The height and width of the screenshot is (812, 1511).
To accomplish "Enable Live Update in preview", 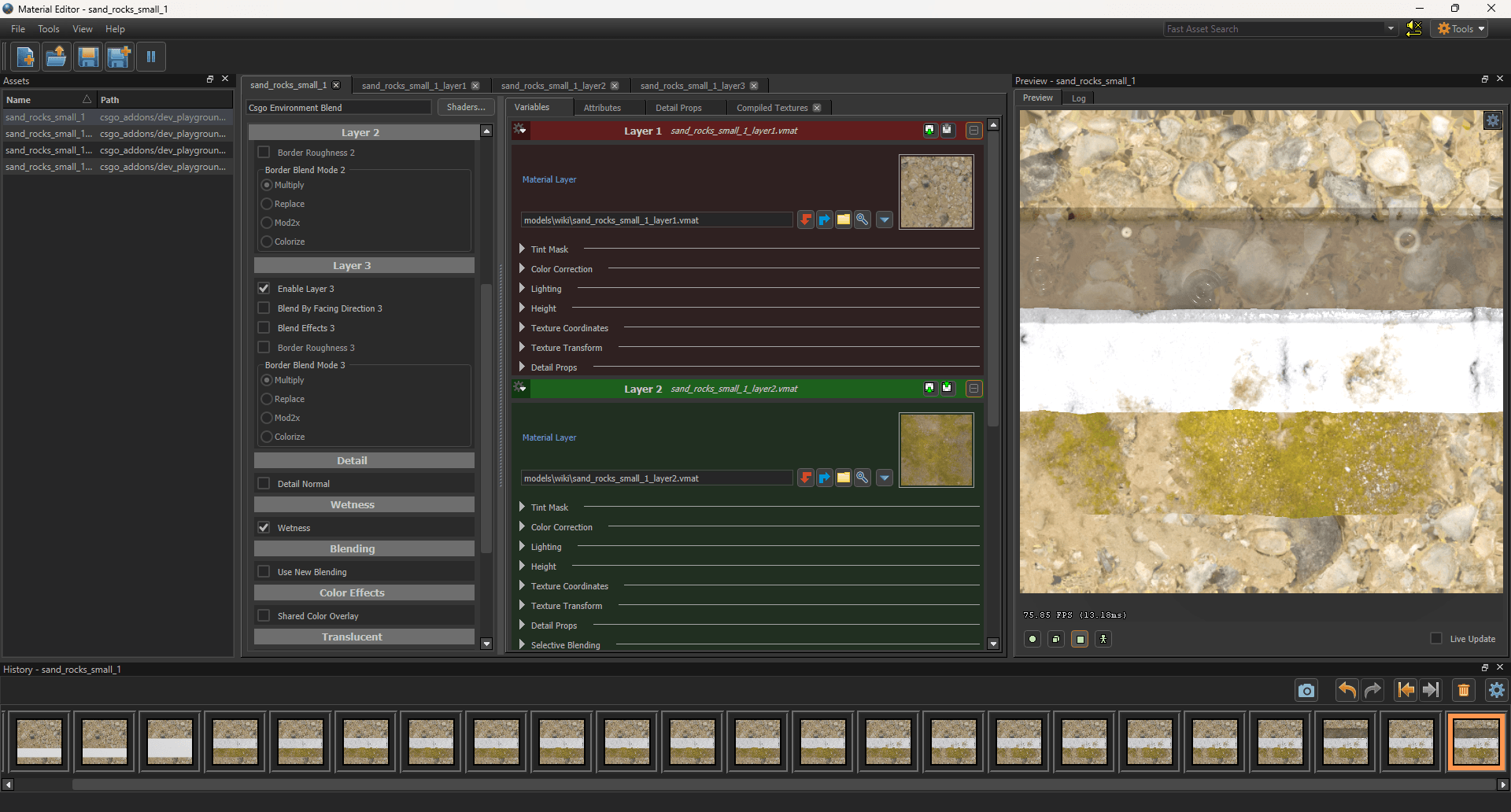I will point(1436,638).
